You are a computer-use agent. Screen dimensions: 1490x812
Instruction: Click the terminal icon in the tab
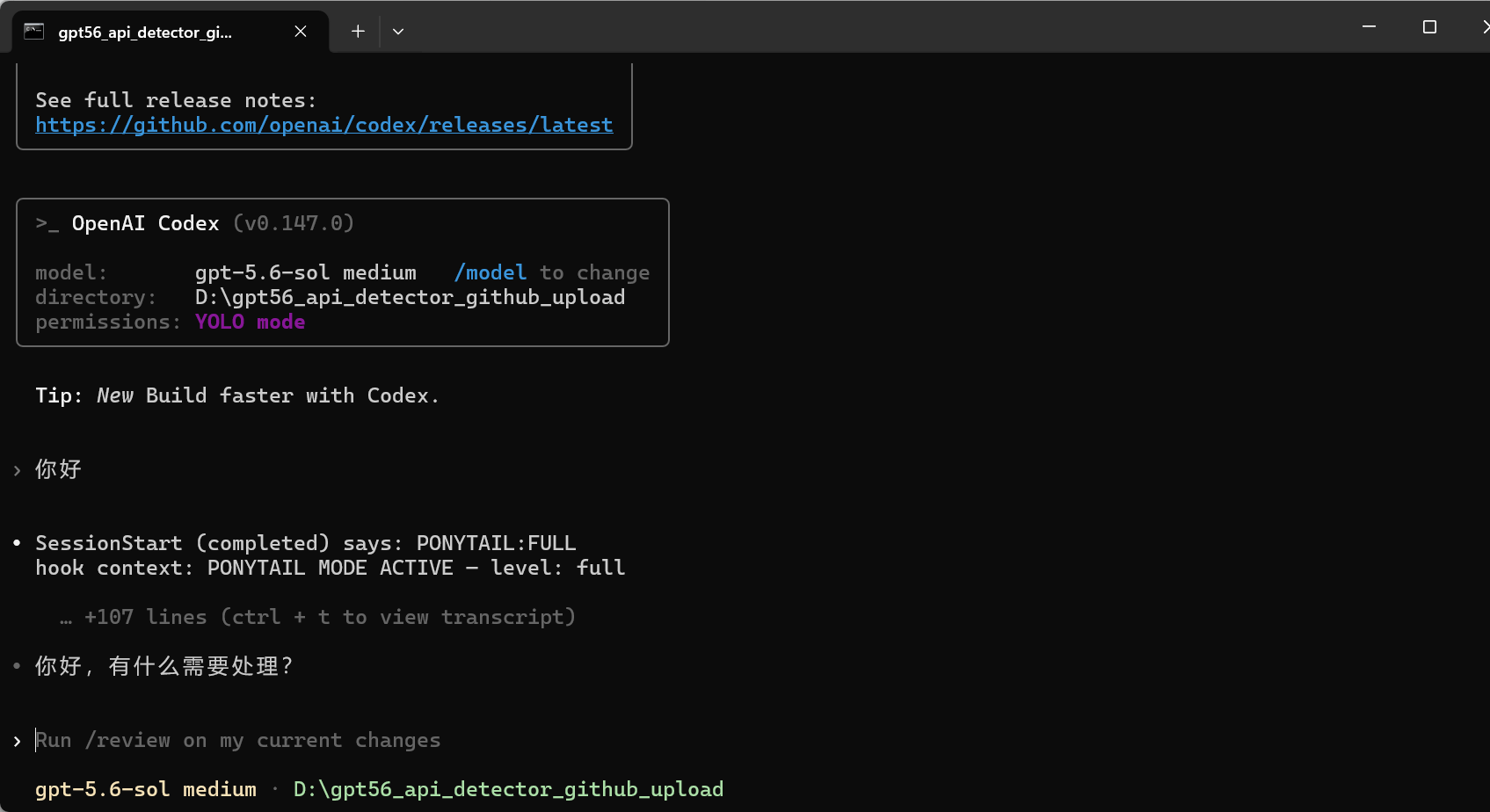coord(33,32)
